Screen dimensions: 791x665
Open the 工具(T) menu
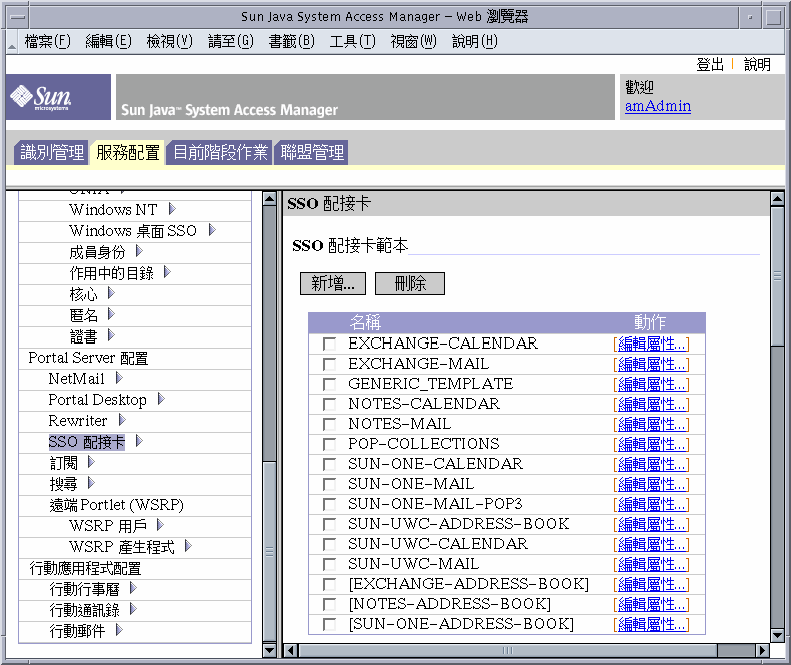tap(353, 41)
